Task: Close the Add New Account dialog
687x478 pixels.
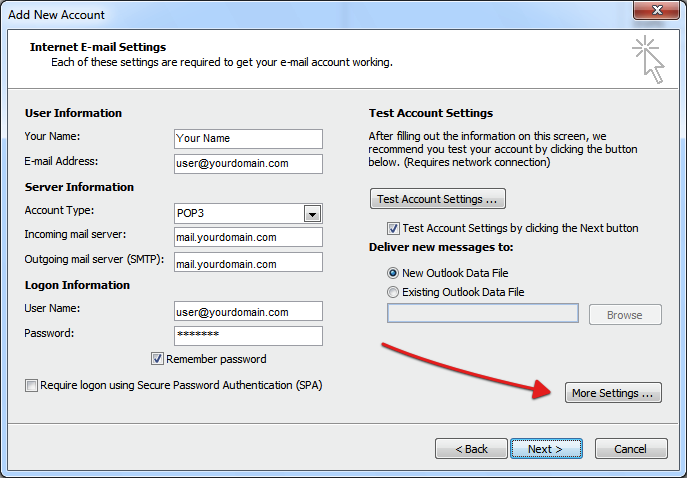Action: [x=656, y=10]
